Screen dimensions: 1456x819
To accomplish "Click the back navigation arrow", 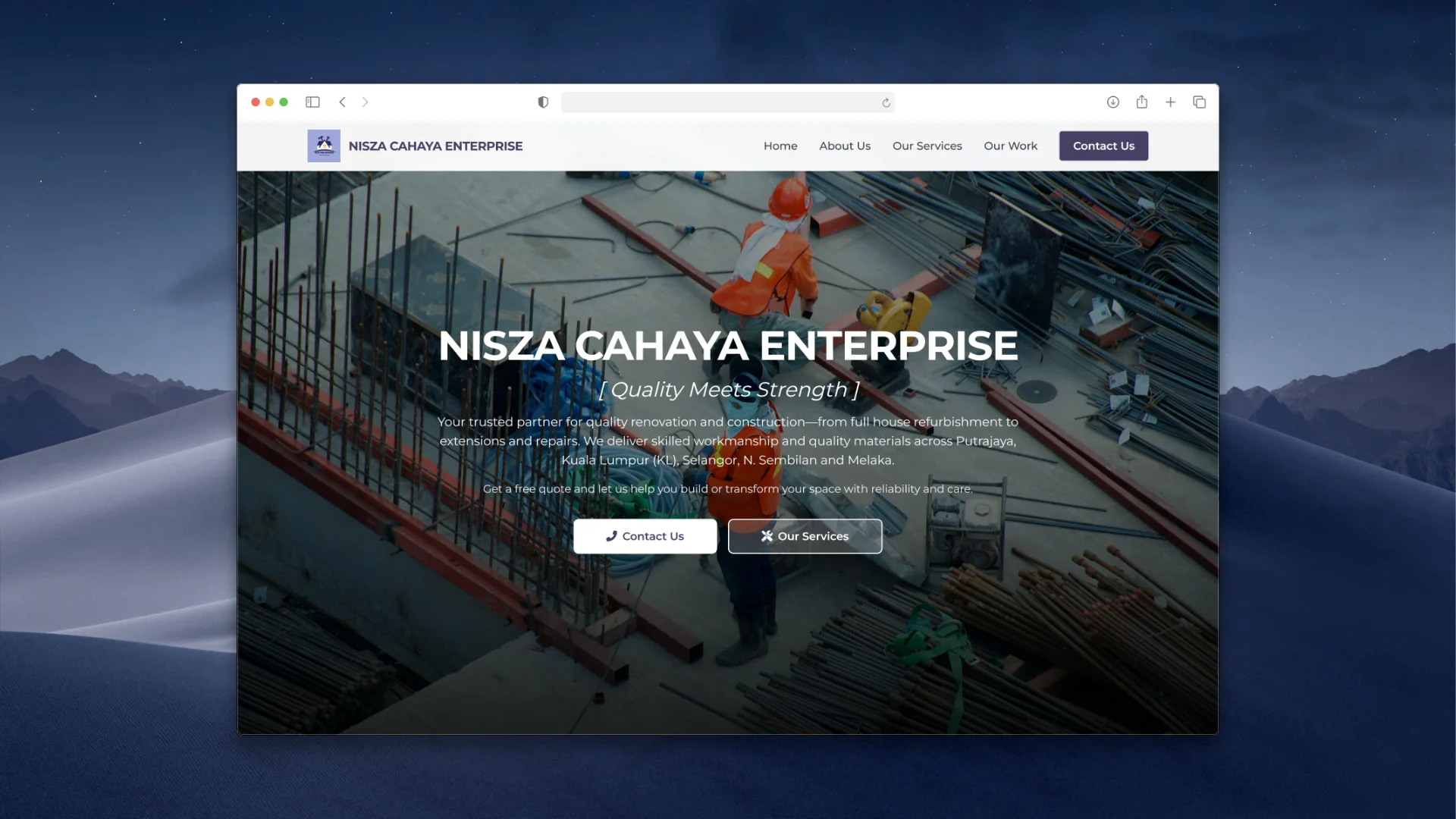I will coord(343,102).
